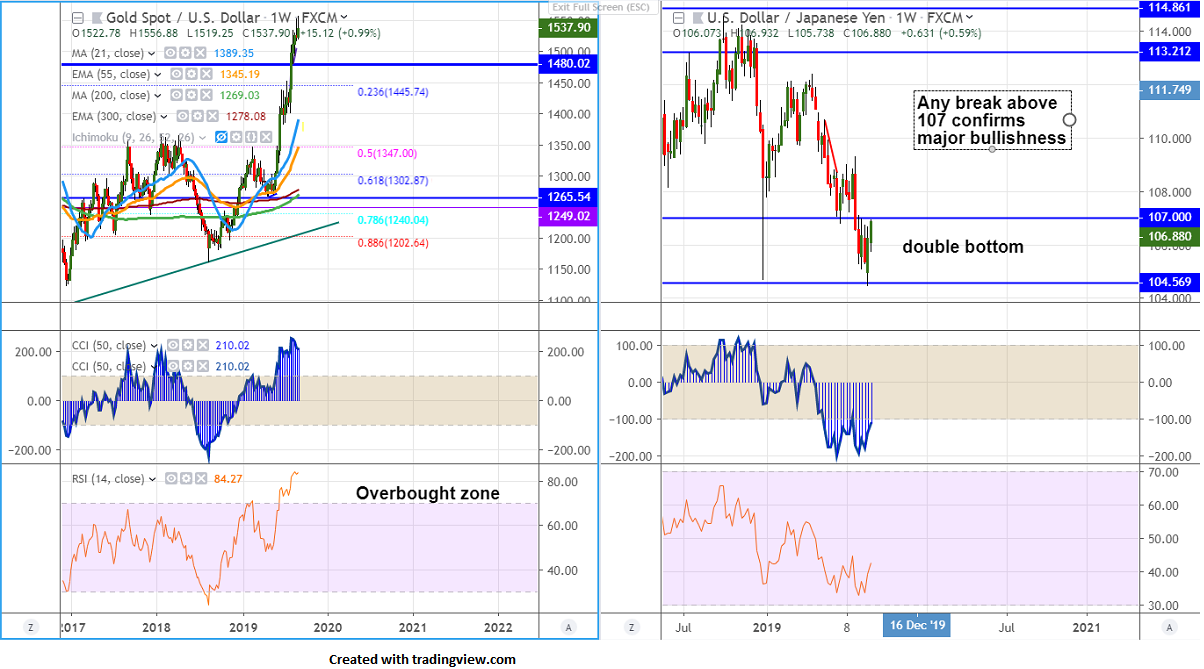Select the 16 Dec '19 date marker

point(916,627)
